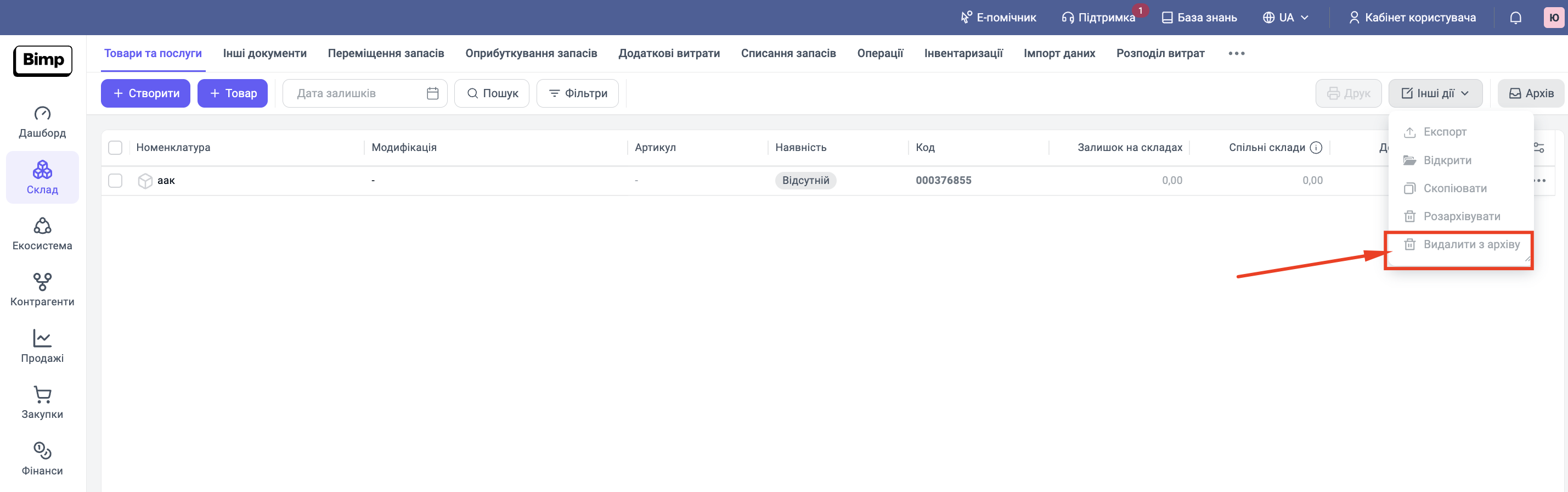Click the Залишок на складах column header
Image resolution: width=1568 pixels, height=492 pixels.
click(x=1130, y=147)
